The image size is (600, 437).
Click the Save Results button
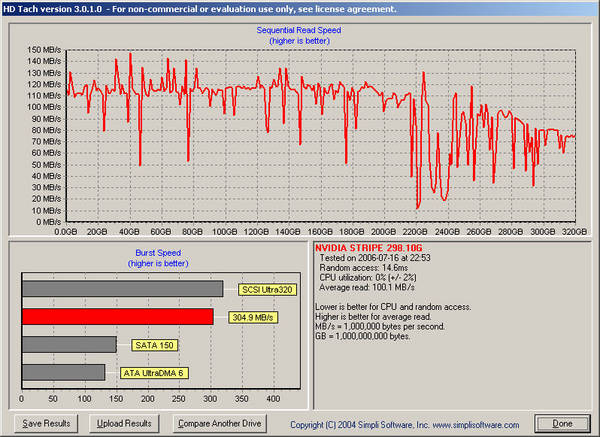pos(46,424)
